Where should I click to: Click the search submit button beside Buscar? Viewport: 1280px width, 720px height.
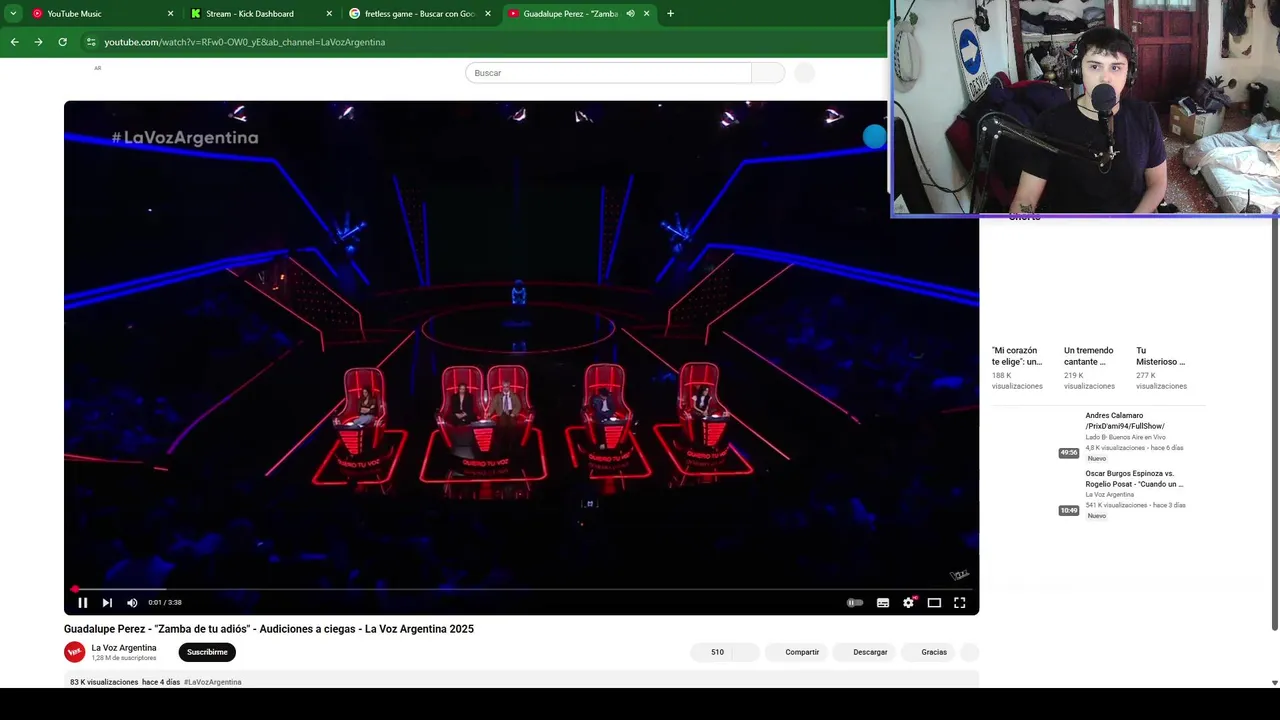pyautogui.click(x=768, y=73)
